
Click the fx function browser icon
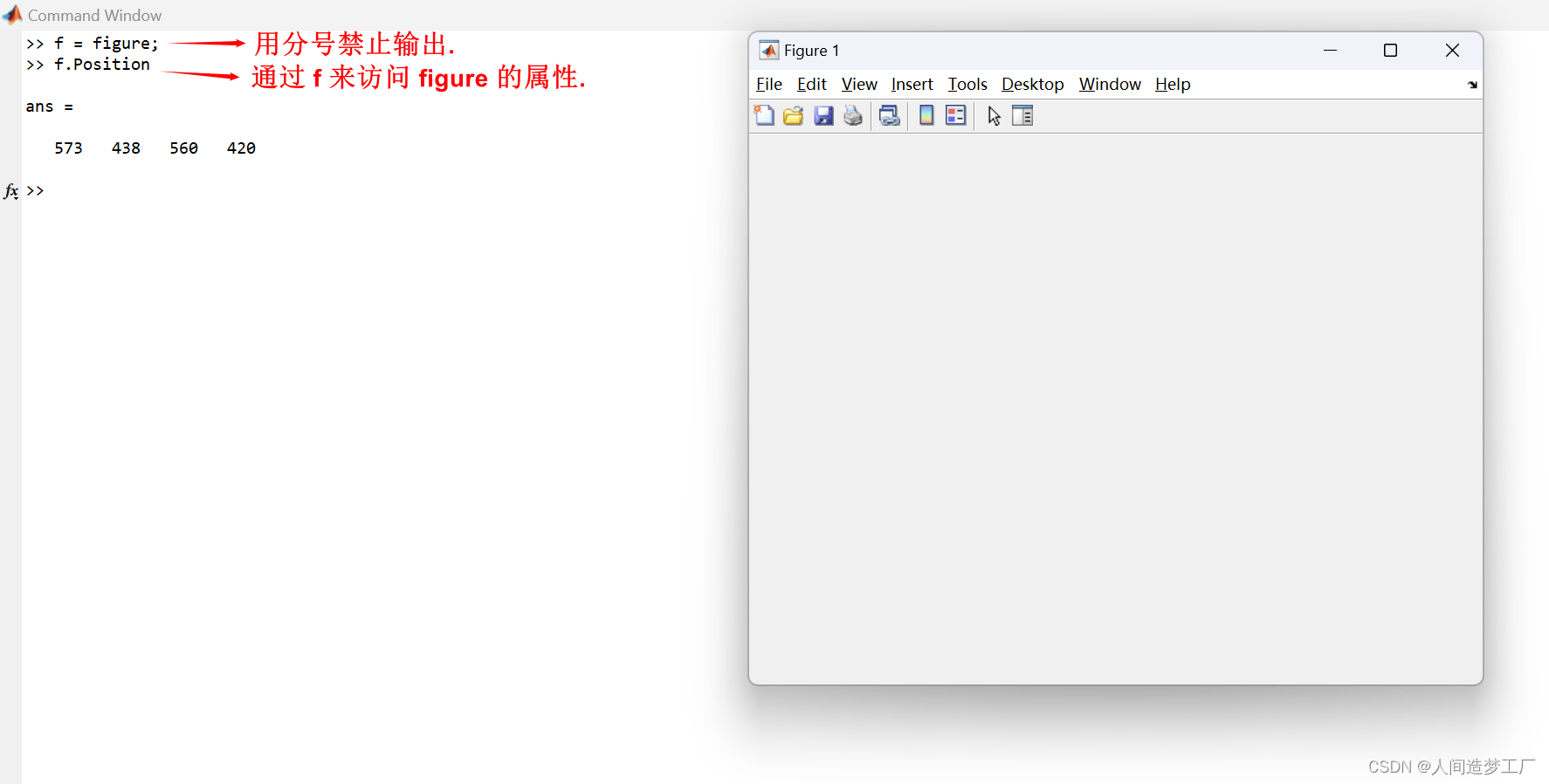pyautogui.click(x=11, y=191)
